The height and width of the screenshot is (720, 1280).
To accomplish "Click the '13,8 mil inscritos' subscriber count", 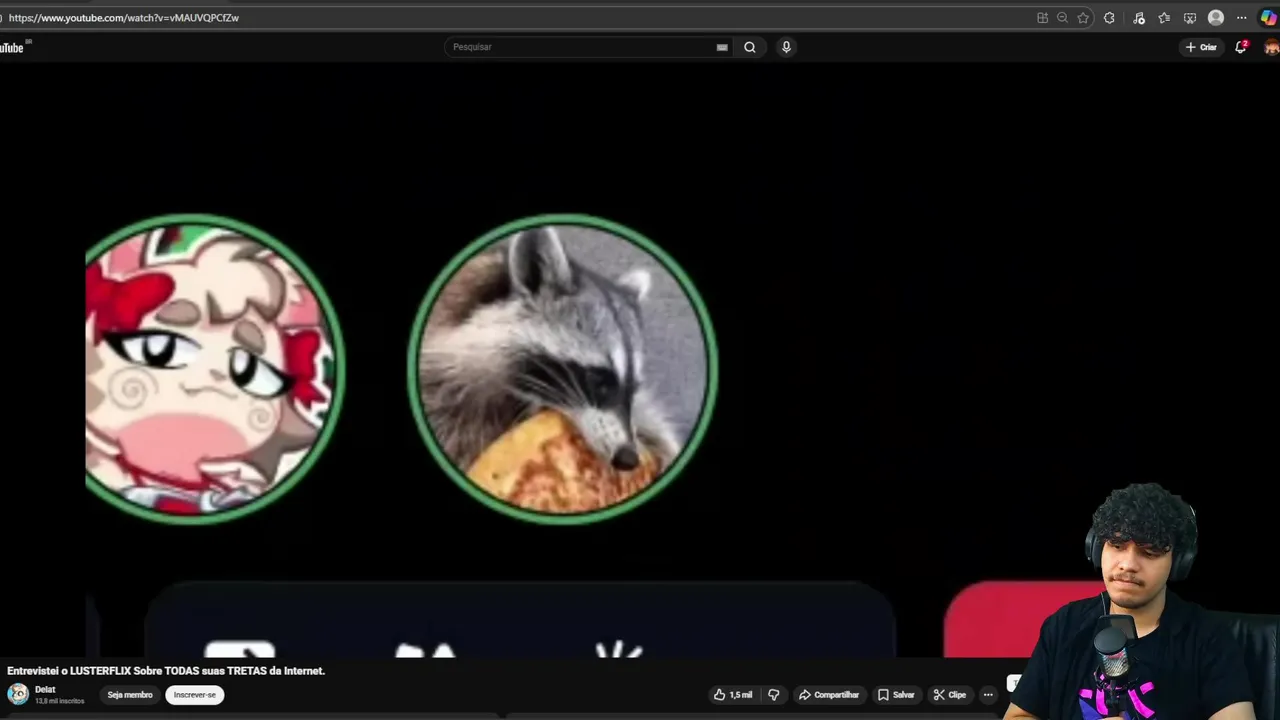I will pyautogui.click(x=60, y=701).
